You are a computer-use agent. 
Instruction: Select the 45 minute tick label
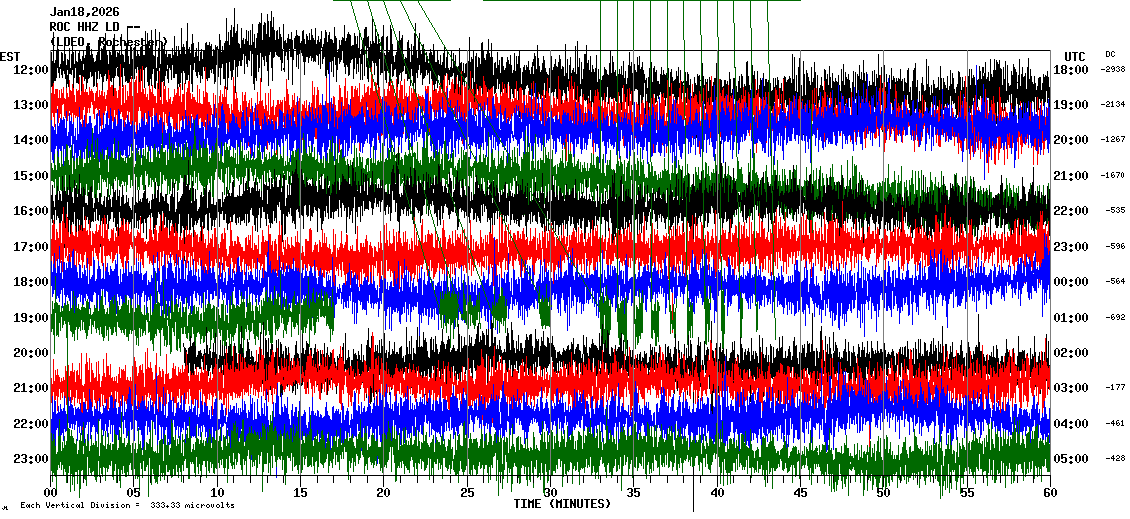click(x=799, y=493)
